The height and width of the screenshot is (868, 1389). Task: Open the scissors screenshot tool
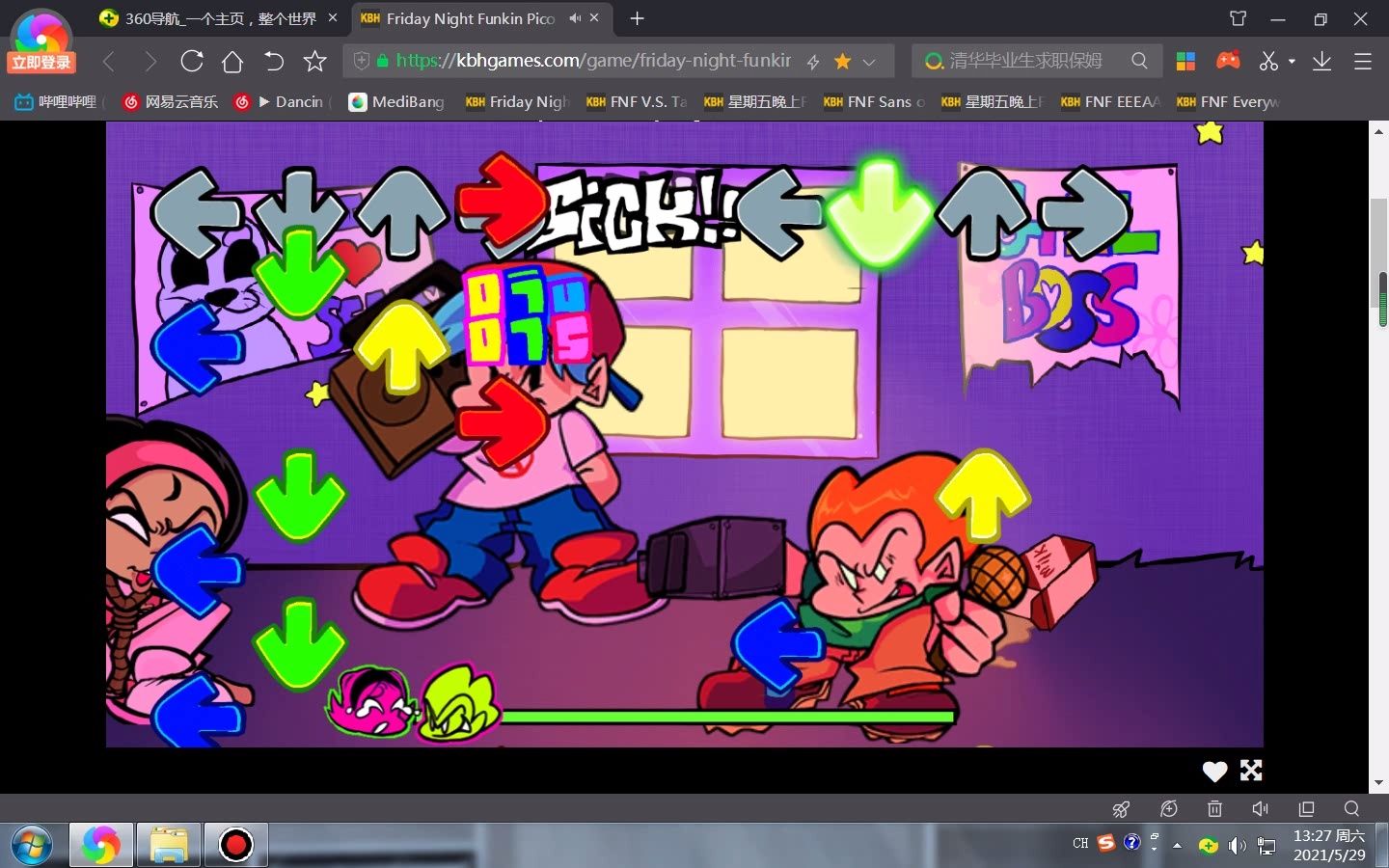point(1268,62)
